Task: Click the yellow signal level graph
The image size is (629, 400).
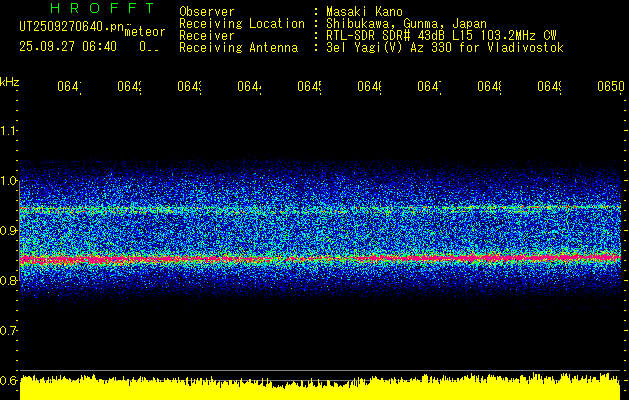Action: (320, 388)
